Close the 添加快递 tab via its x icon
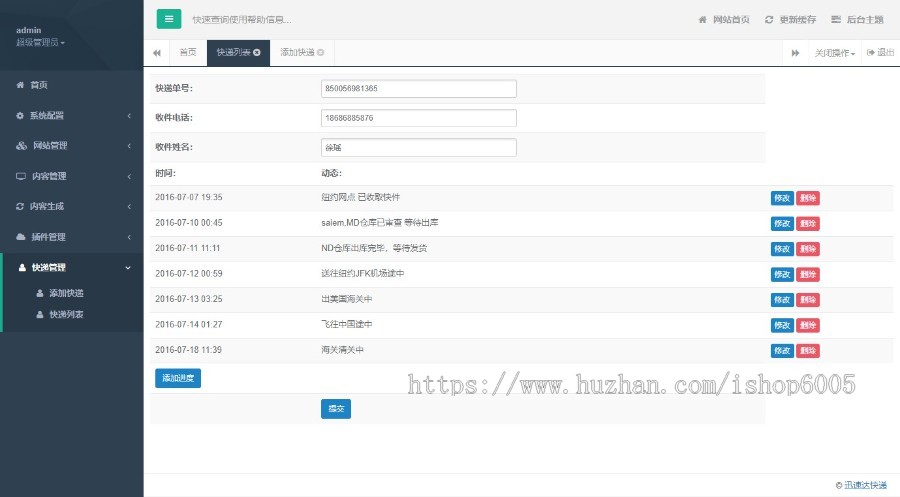Screen dimensions: 900x497 (x=321, y=52)
